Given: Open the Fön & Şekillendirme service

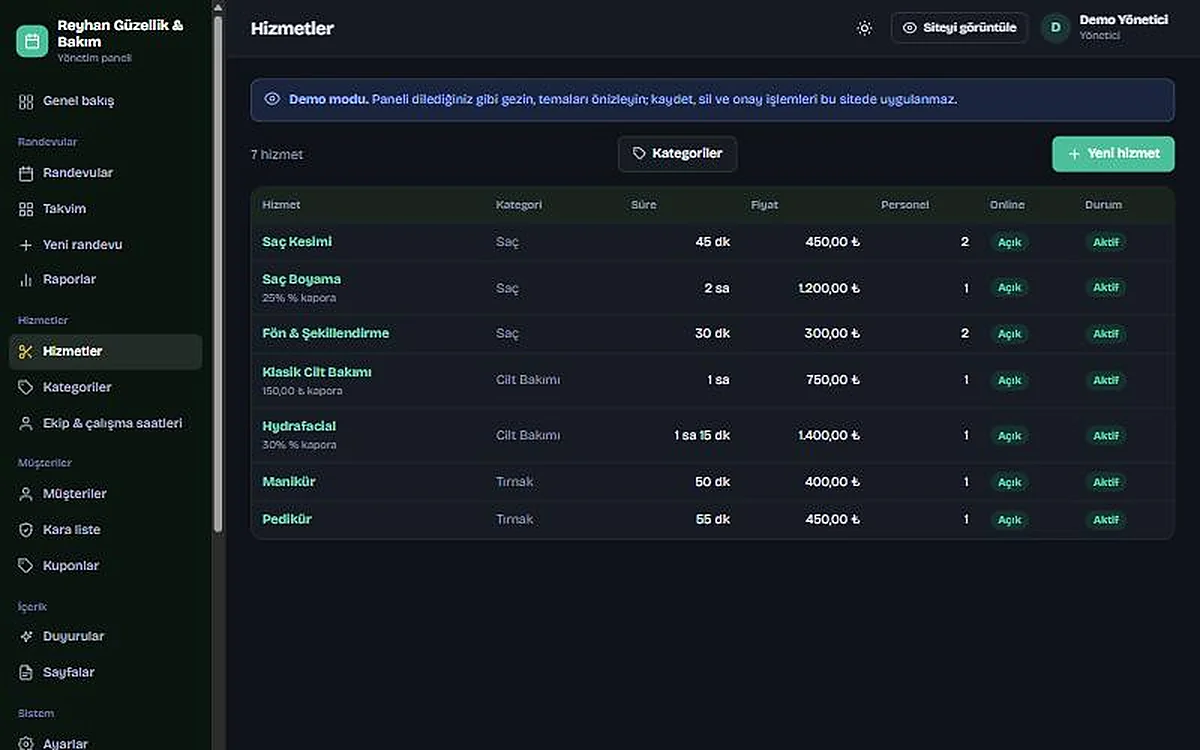Looking at the screenshot, I should click(326, 333).
